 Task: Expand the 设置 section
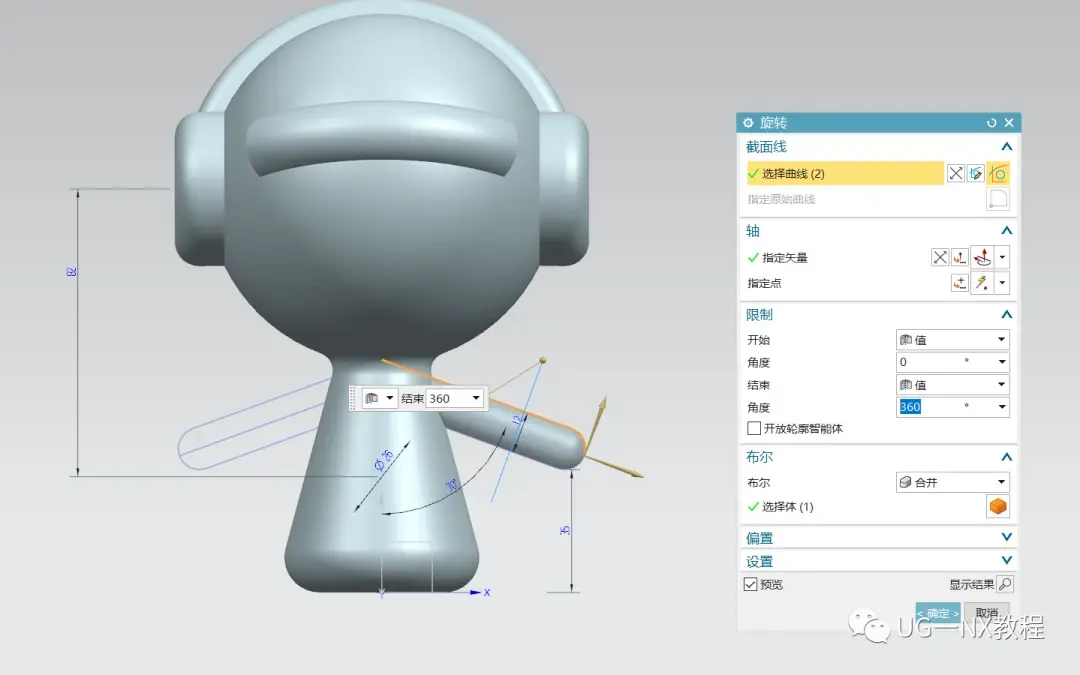(1006, 561)
